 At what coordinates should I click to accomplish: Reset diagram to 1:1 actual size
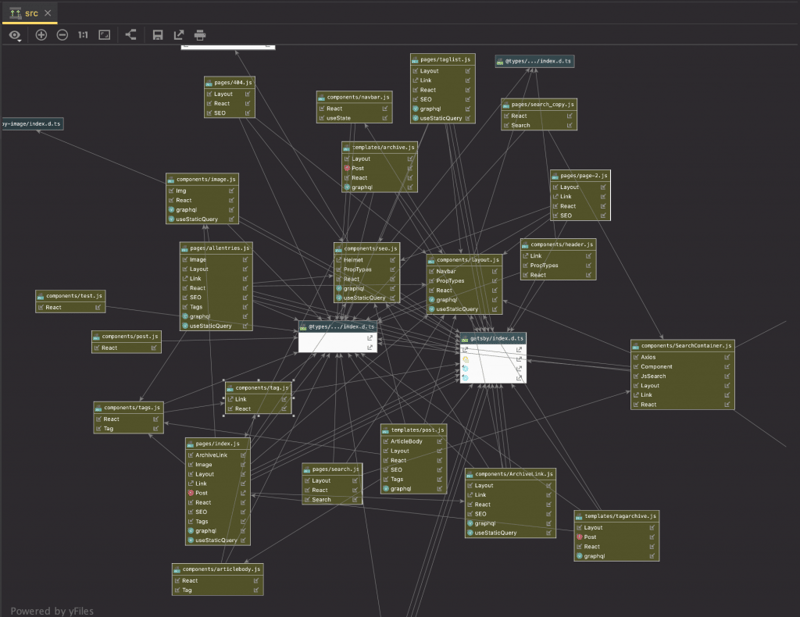pyautogui.click(x=83, y=35)
